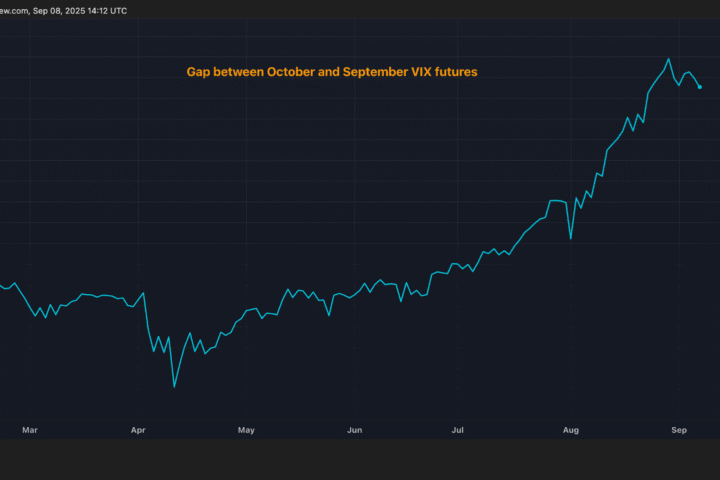This screenshot has height=480, width=720.
Task: Click the flat plateau of the line in late July
Action: coord(556,201)
